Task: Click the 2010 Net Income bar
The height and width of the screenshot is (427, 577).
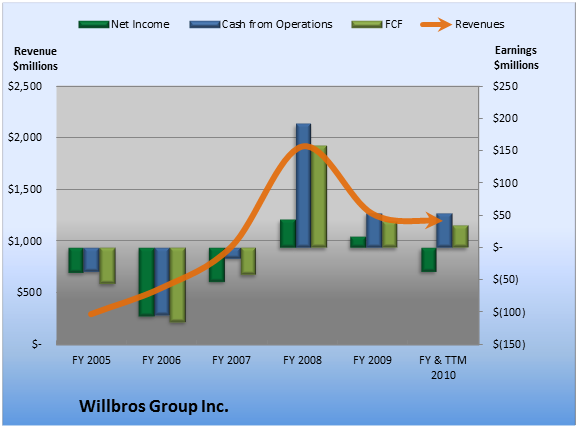Action: [x=429, y=260]
